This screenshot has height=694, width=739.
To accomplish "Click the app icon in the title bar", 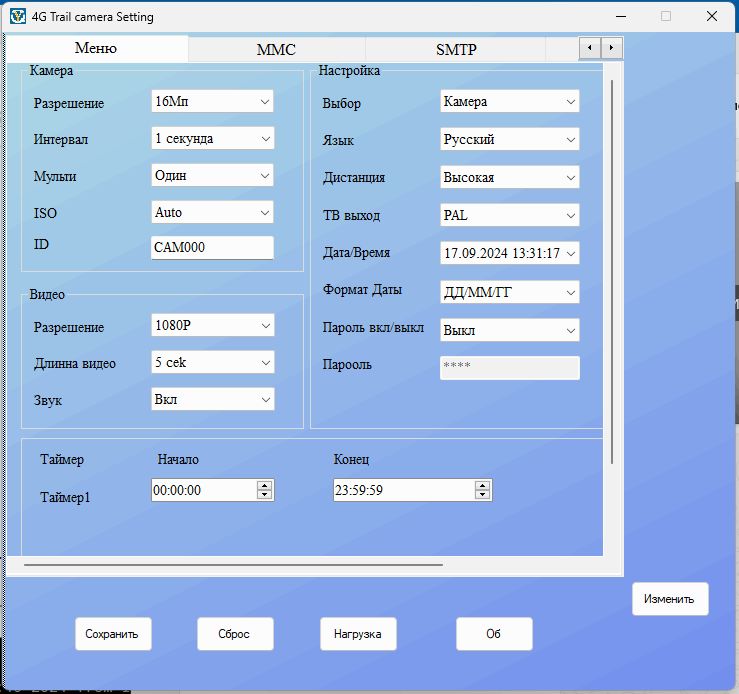I will tap(17, 17).
